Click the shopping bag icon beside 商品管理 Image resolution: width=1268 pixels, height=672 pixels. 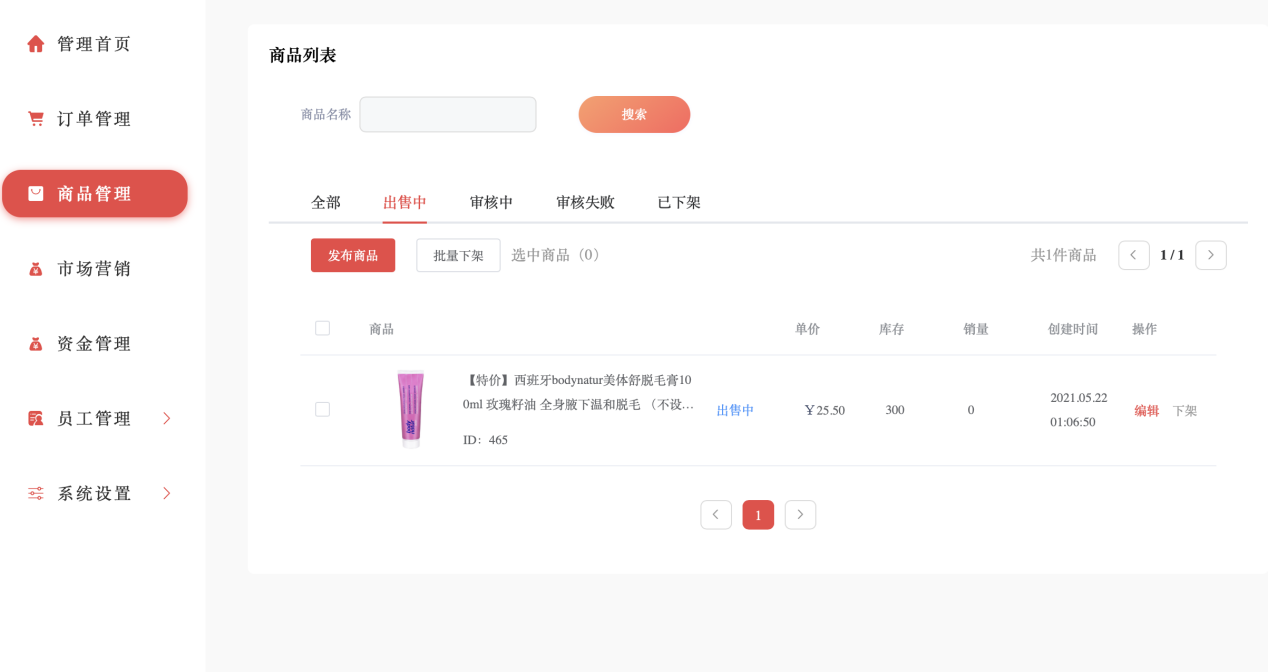click(36, 194)
